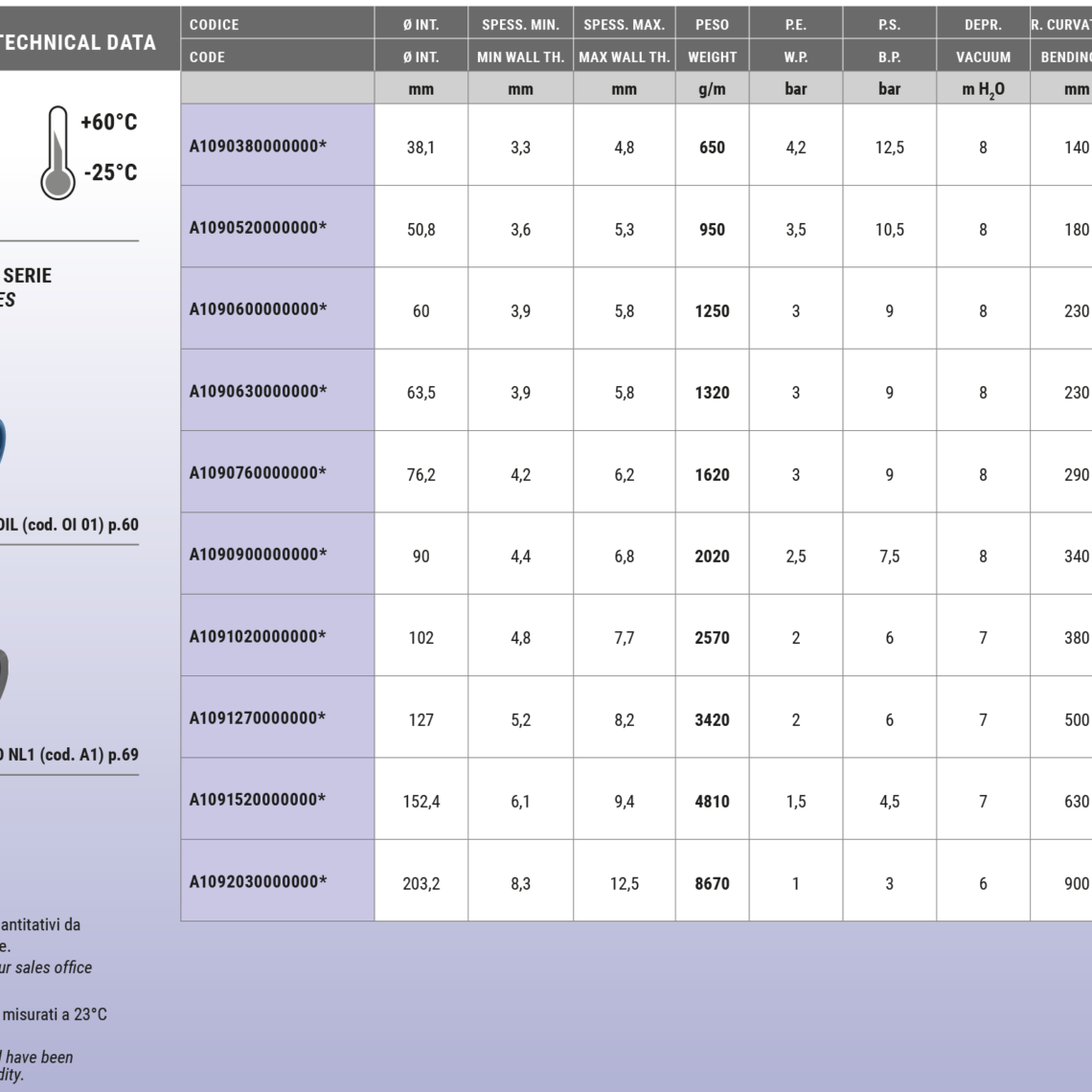
Task: Click the 8670 weight value
Action: (712, 883)
